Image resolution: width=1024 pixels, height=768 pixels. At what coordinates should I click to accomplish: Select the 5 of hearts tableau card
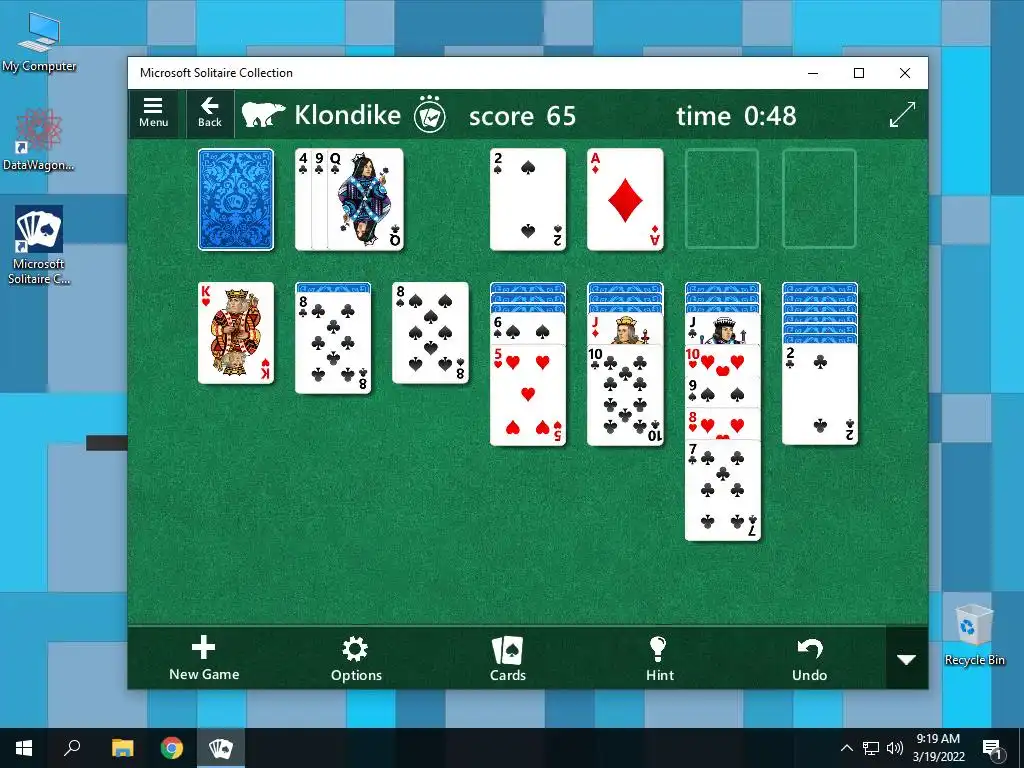tap(528, 395)
